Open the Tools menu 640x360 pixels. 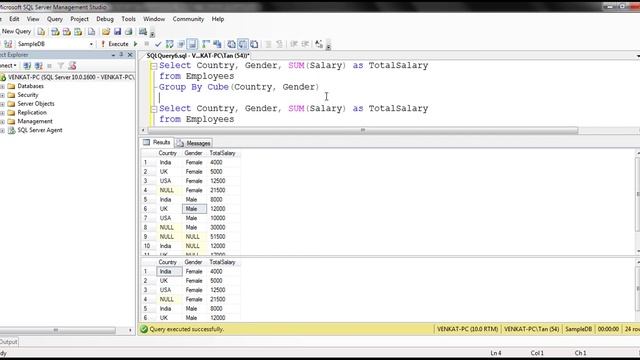pos(128,19)
